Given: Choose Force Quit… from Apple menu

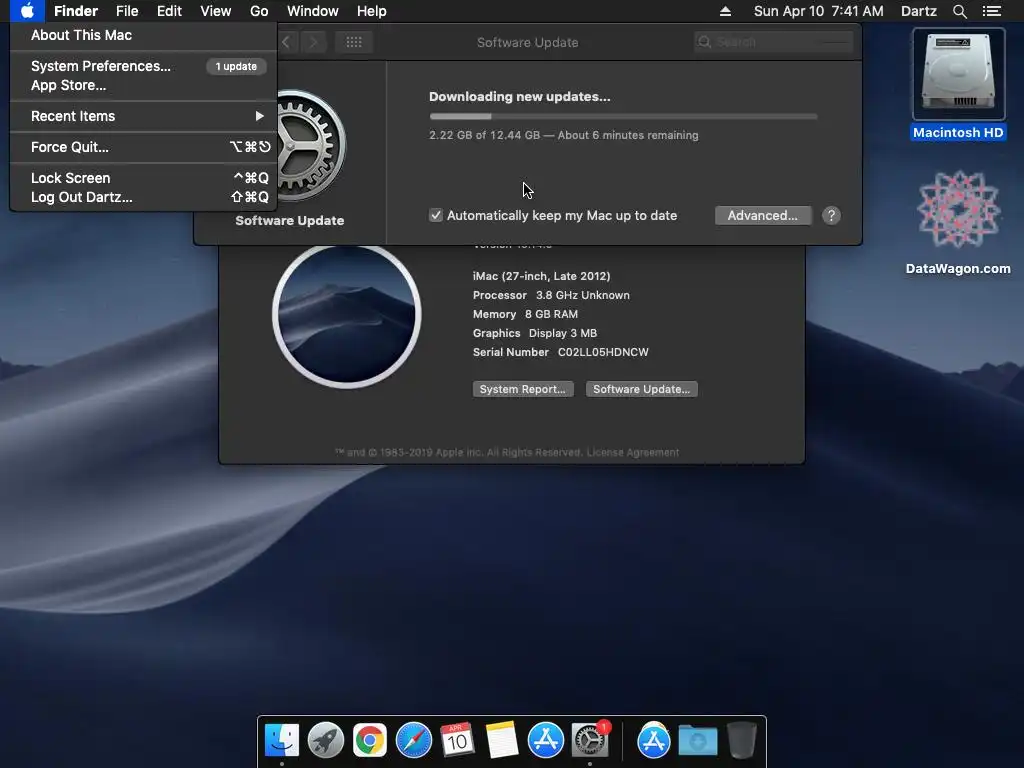Looking at the screenshot, I should [x=144, y=147].
